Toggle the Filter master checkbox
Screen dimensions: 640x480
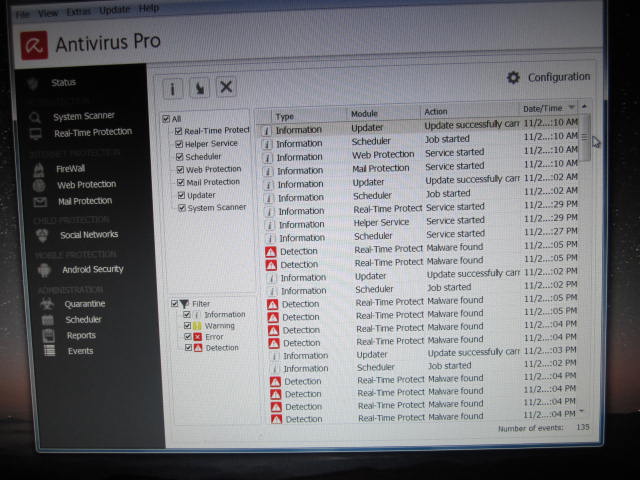click(175, 304)
